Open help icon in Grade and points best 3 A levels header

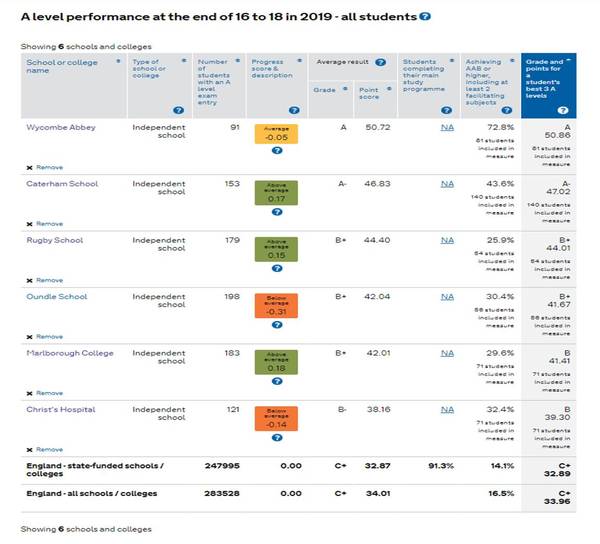coord(562,110)
